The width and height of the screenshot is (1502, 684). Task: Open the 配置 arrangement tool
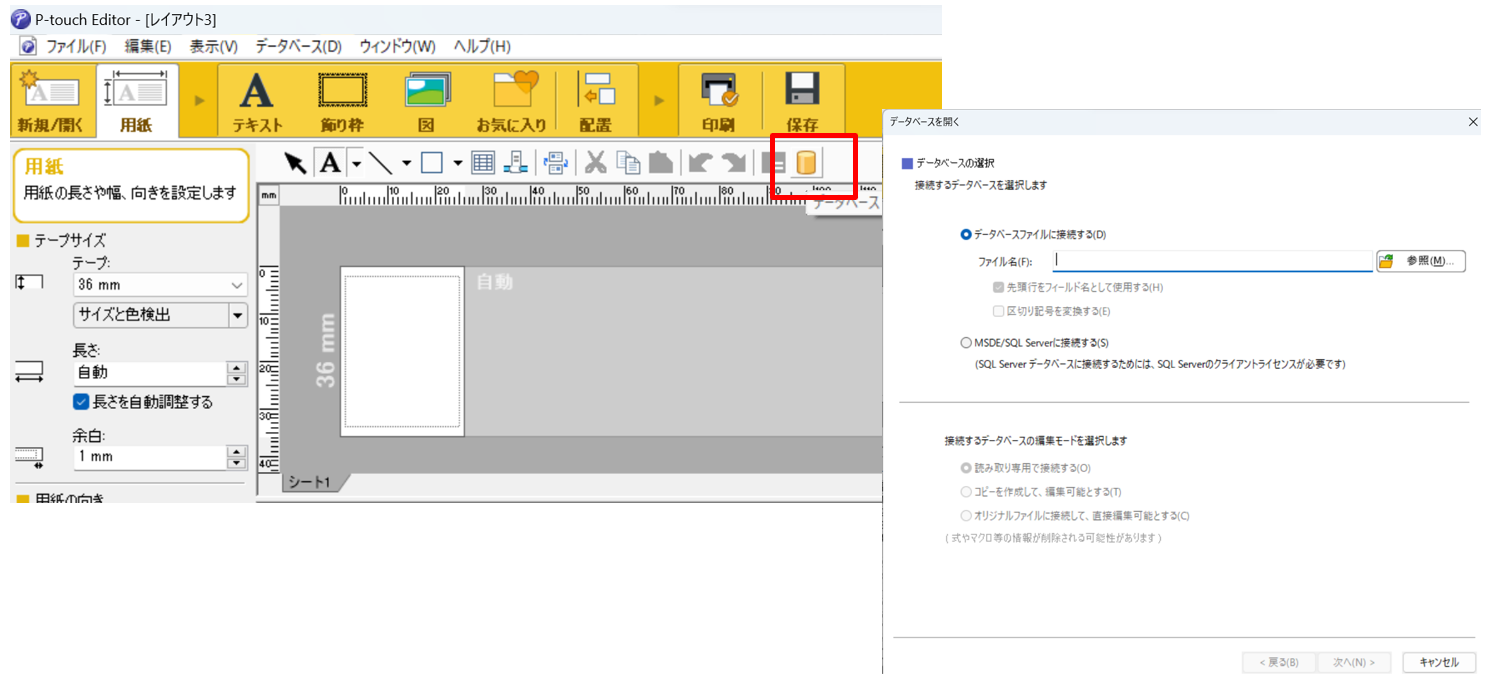pyautogui.click(x=595, y=101)
